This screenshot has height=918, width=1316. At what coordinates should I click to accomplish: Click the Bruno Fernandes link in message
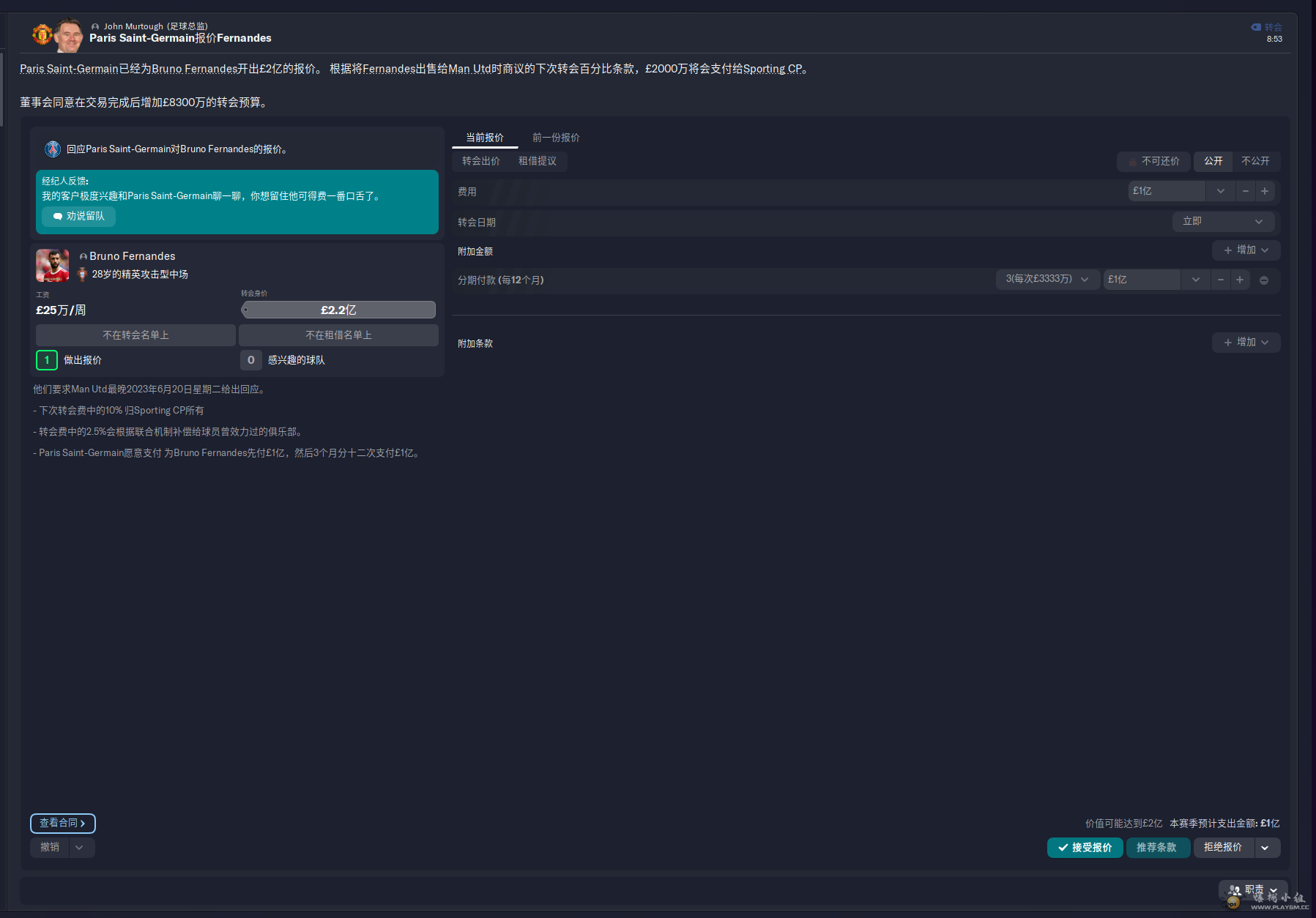tap(195, 69)
